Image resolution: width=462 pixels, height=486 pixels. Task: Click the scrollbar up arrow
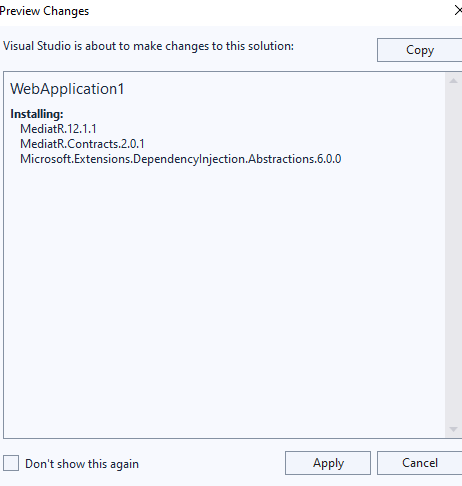(x=453, y=81)
